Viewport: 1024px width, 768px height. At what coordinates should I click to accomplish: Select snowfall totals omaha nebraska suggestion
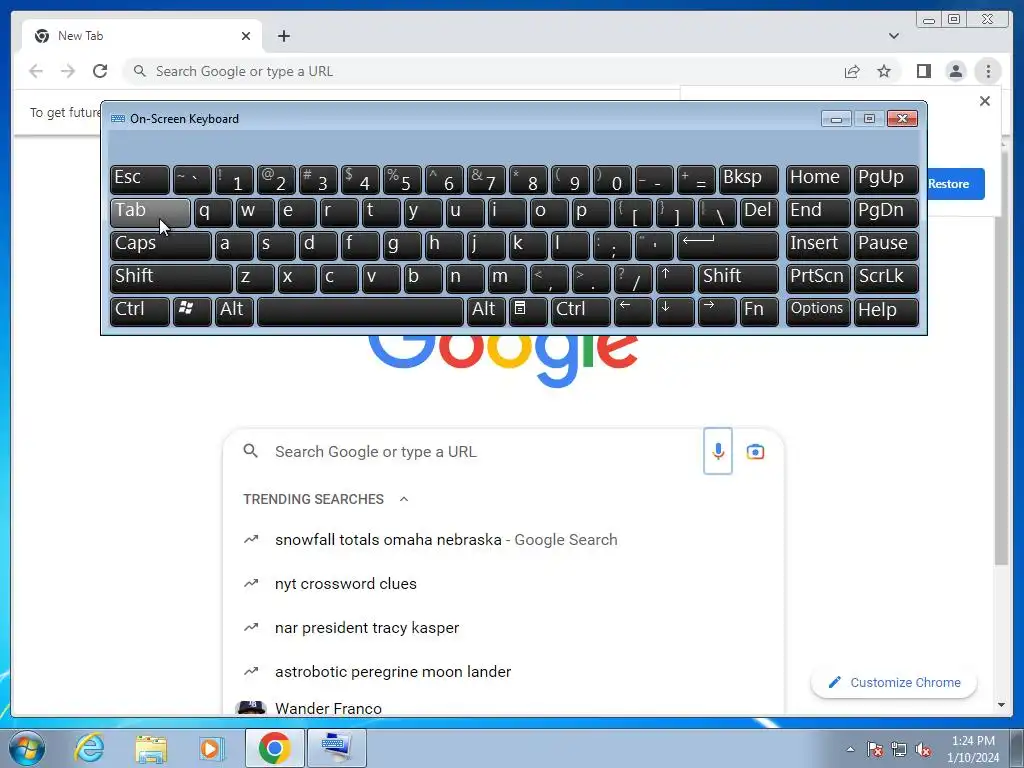click(x=503, y=539)
